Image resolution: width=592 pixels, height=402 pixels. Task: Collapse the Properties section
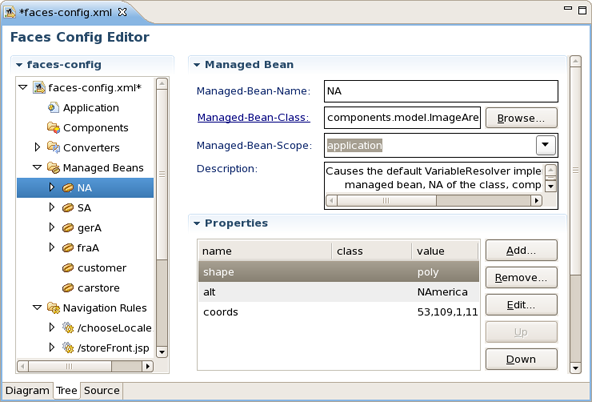click(x=196, y=223)
